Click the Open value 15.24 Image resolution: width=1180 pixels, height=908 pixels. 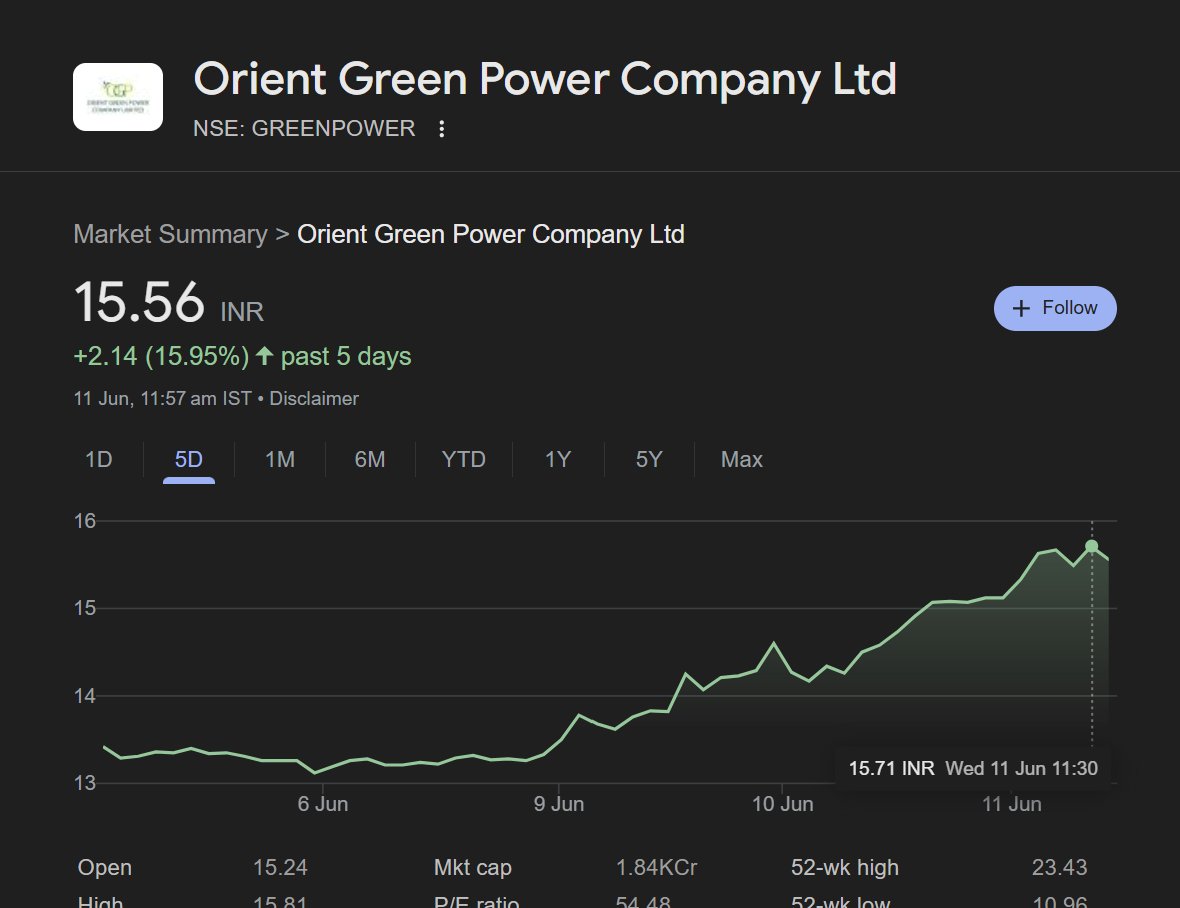280,867
